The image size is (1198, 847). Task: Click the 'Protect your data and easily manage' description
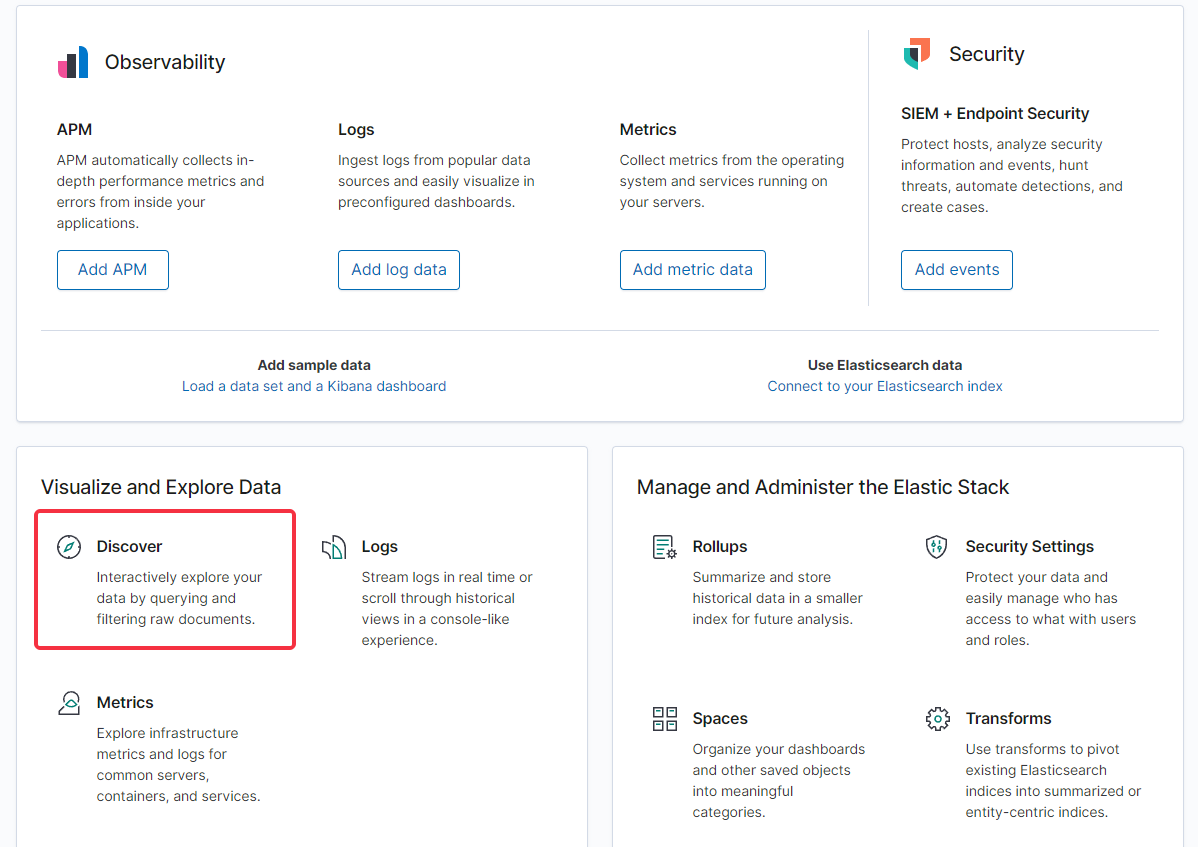[1051, 609]
